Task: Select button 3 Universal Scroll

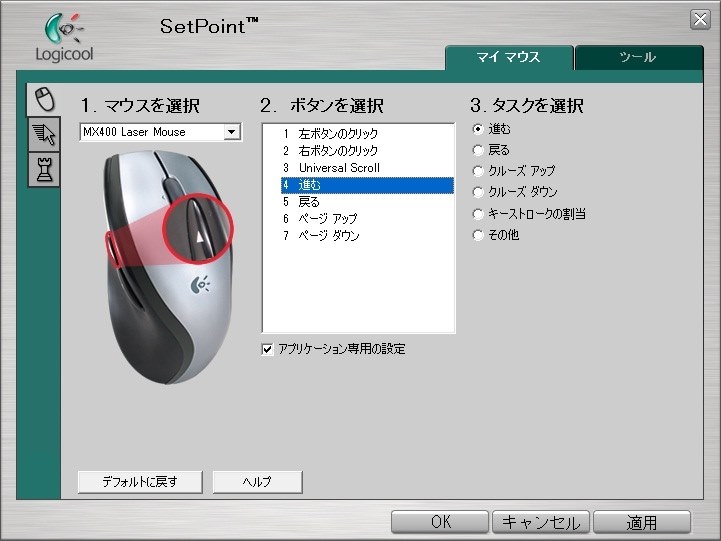Action: [367, 168]
